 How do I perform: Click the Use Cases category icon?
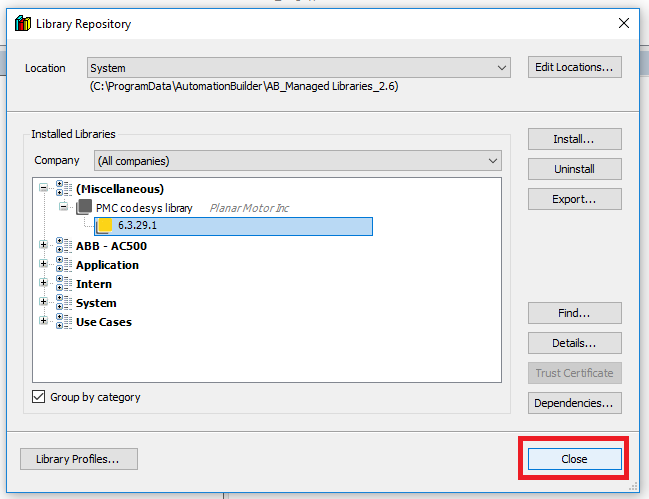coord(64,322)
